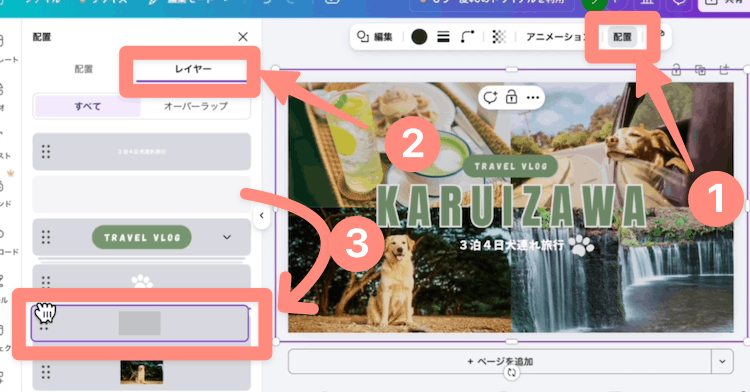This screenshot has width=750, height=392.
Task: Switch to the 配置 tab in panel
Action: point(84,69)
